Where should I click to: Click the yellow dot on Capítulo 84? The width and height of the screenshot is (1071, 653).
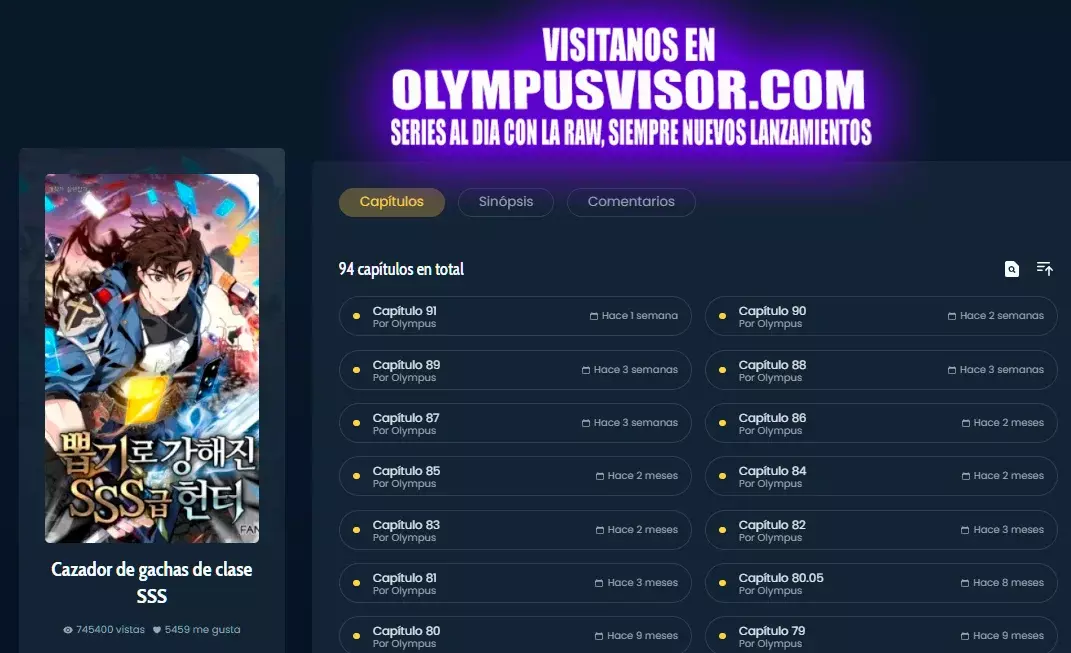click(722, 476)
